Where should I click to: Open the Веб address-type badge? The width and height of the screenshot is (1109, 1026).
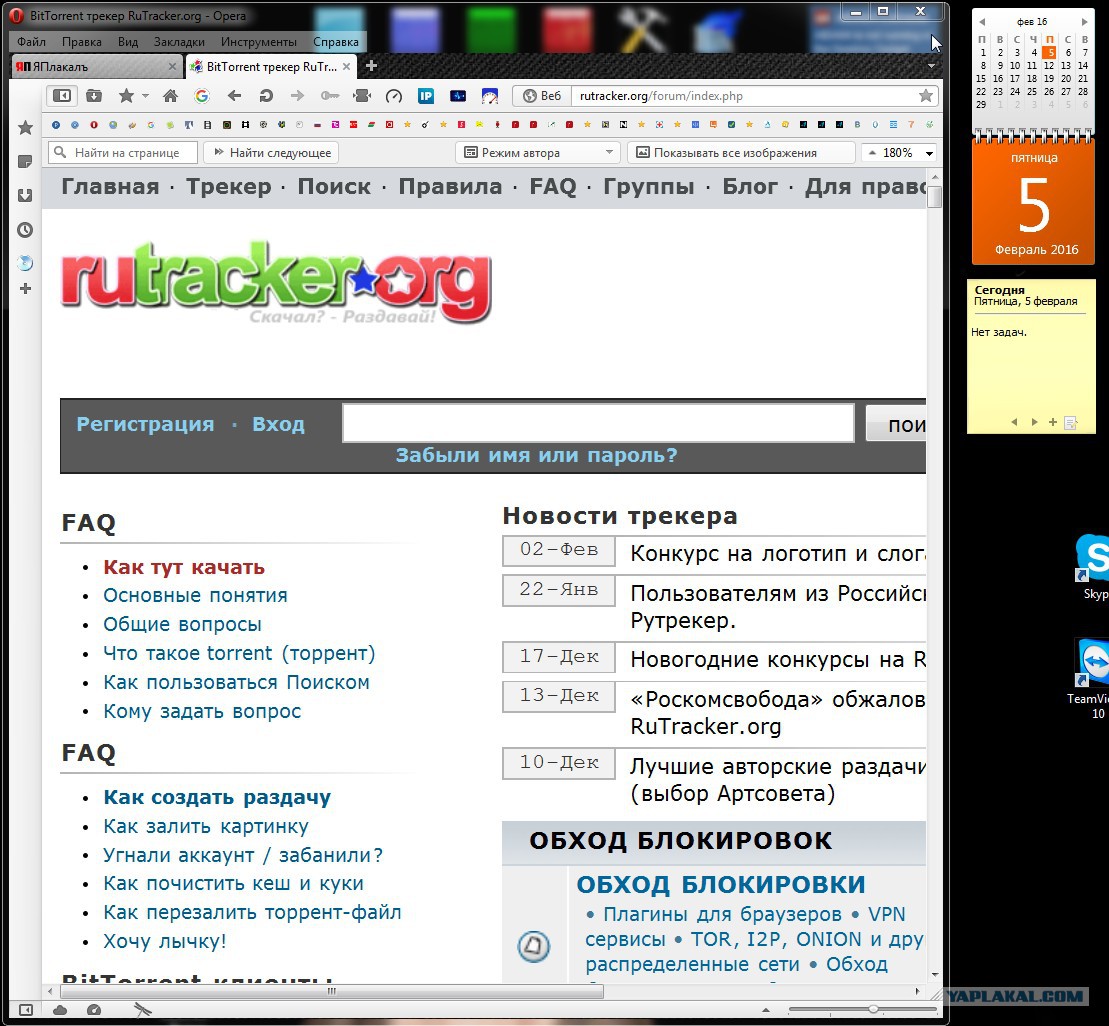coord(542,95)
